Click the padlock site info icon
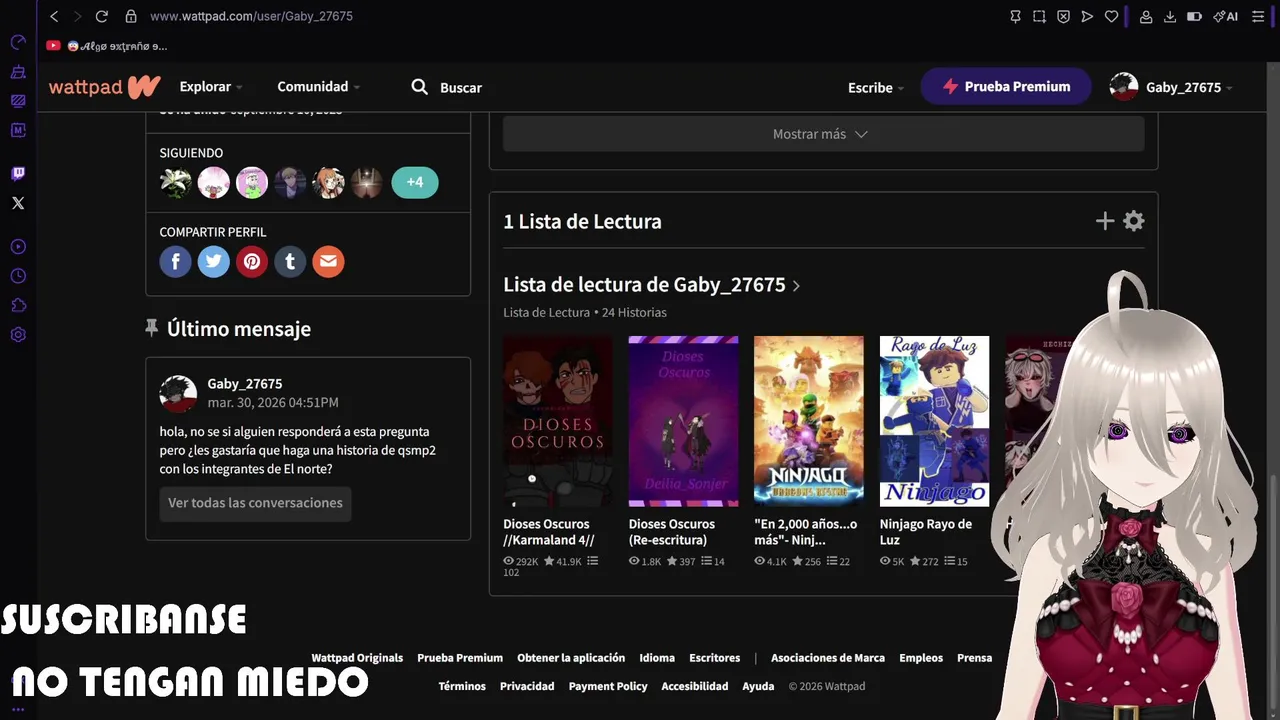 [130, 16]
